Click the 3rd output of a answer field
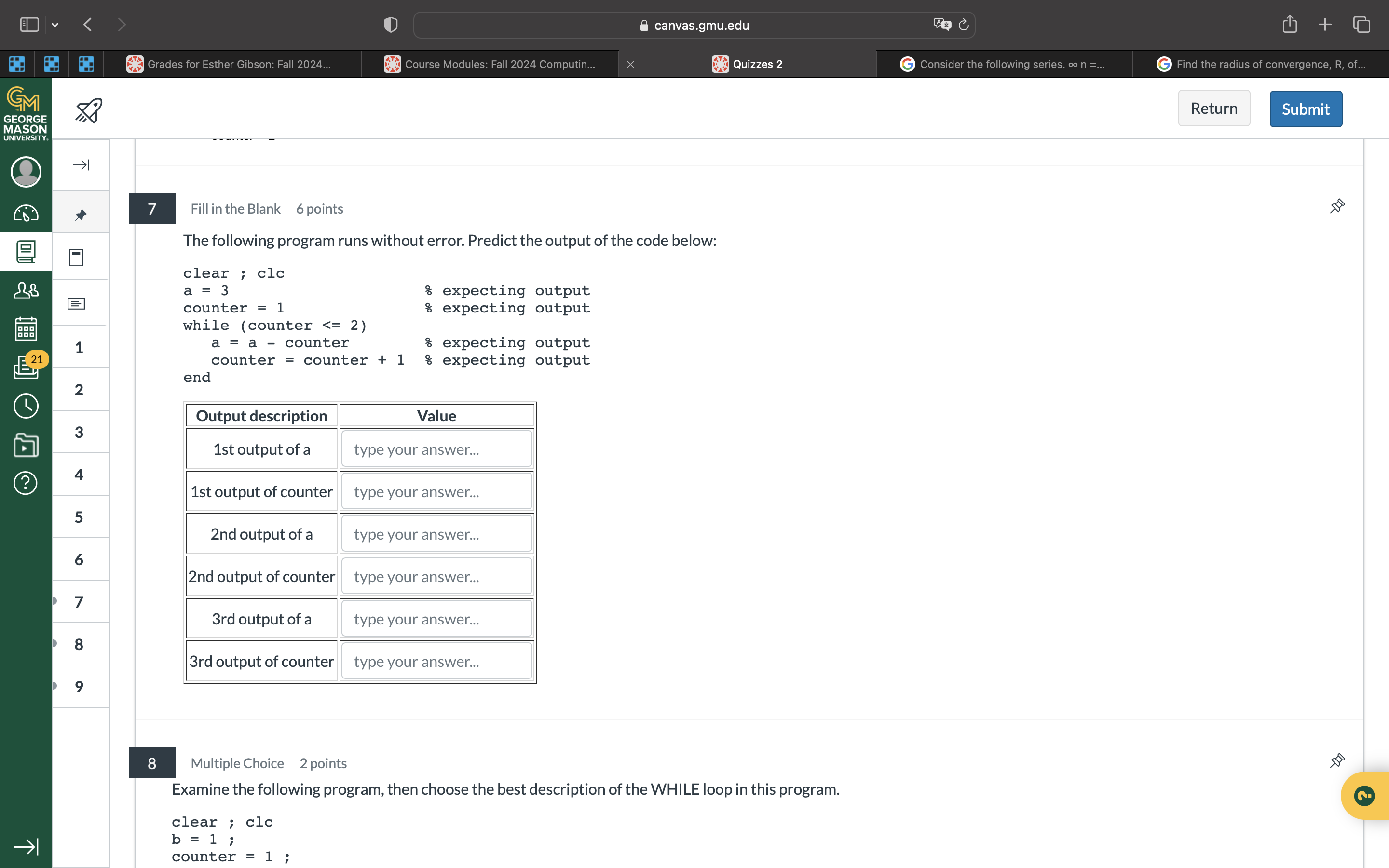The image size is (1389, 868). pyautogui.click(x=437, y=620)
